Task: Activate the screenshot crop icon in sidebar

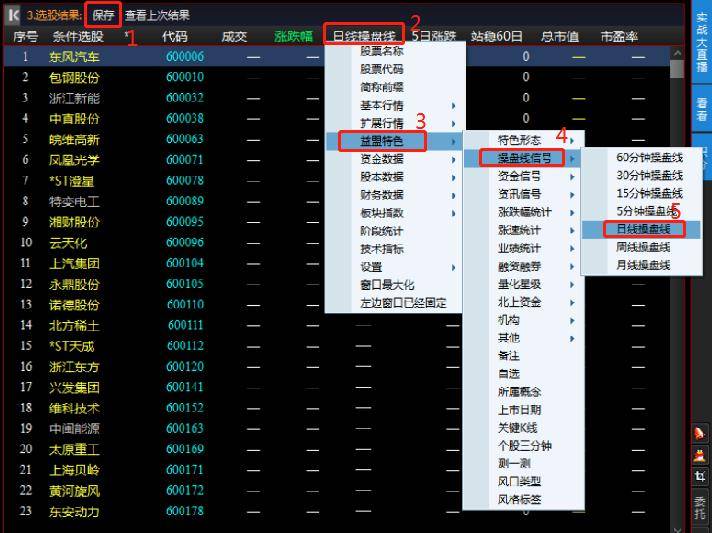Action: coord(700,476)
